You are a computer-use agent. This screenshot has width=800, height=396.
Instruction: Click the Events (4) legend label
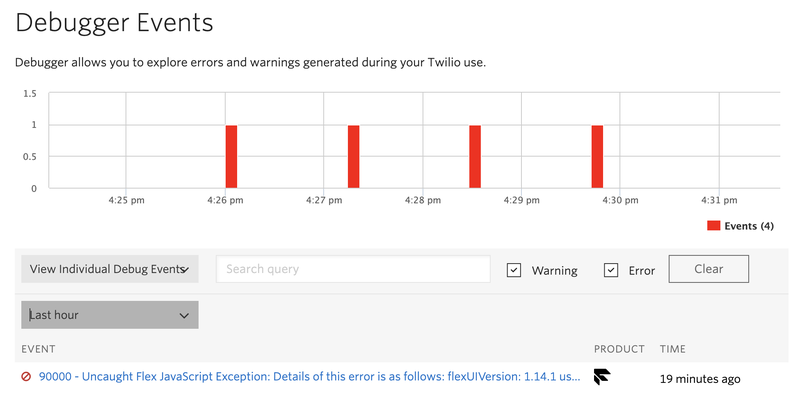pyautogui.click(x=749, y=226)
